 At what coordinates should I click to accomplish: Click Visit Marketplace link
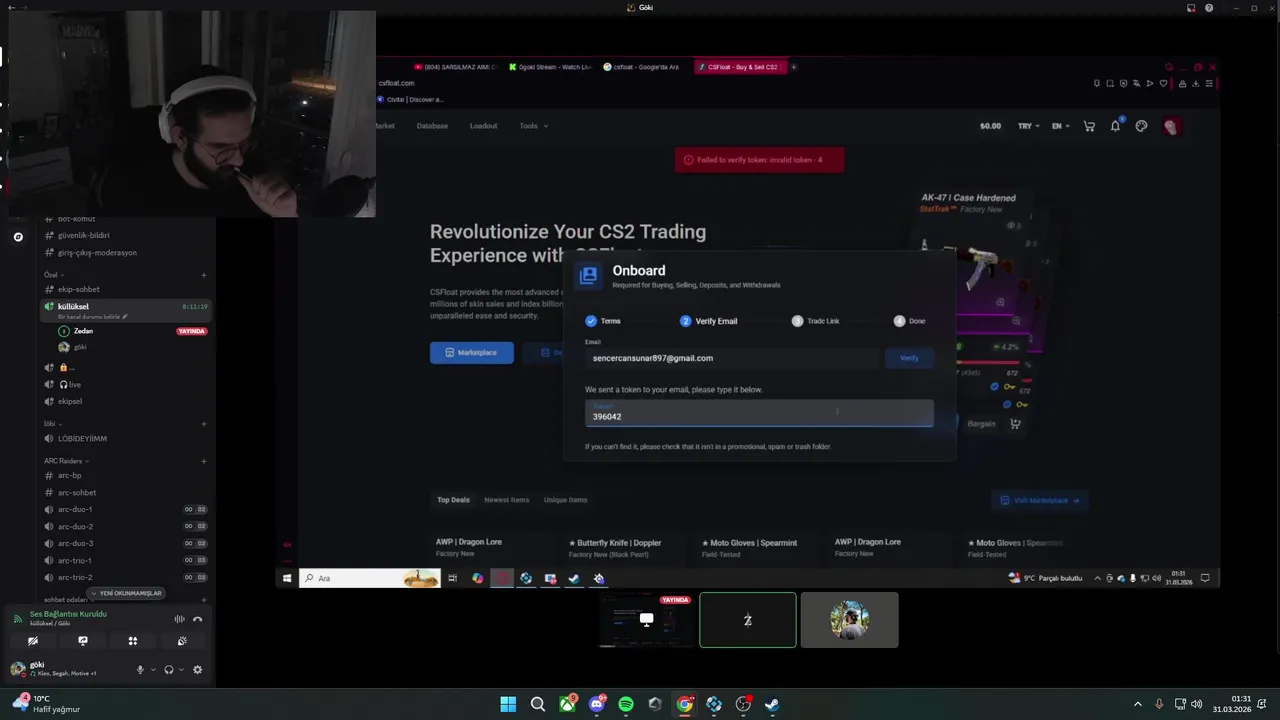tap(1040, 500)
